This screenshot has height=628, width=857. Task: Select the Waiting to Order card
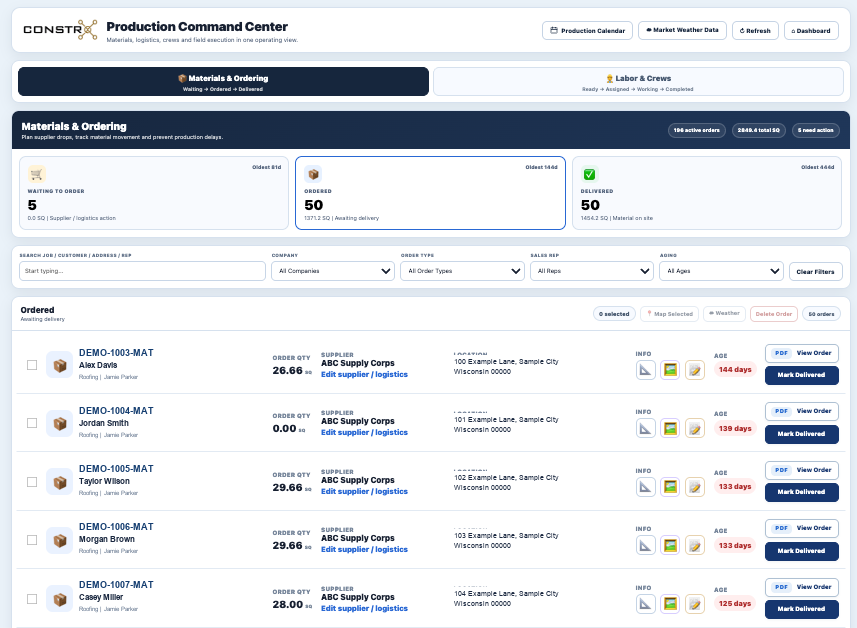[154, 193]
